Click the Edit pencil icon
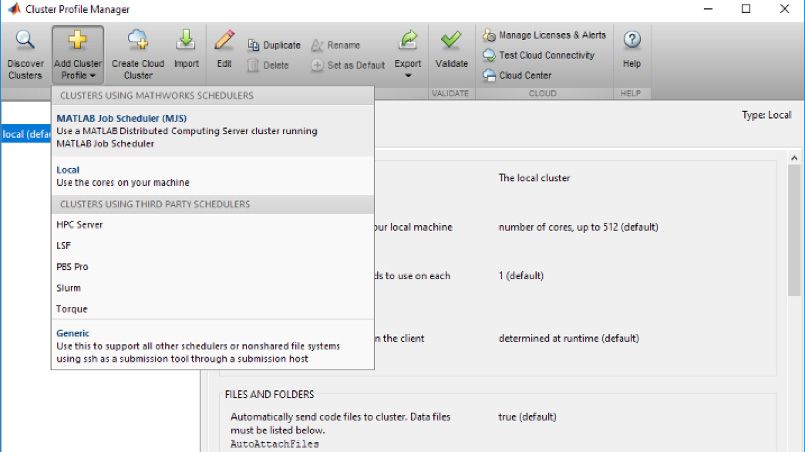The width and height of the screenshot is (805, 452). [x=224, y=41]
